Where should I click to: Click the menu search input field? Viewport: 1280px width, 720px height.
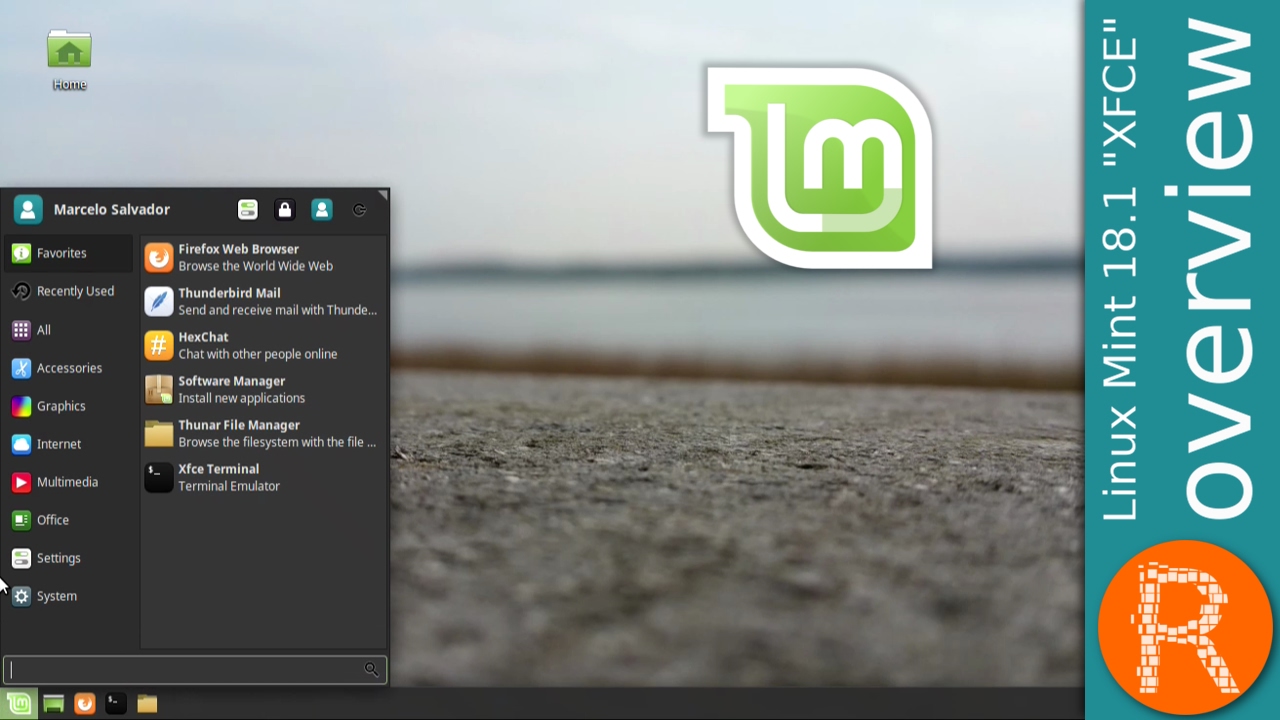coord(194,670)
